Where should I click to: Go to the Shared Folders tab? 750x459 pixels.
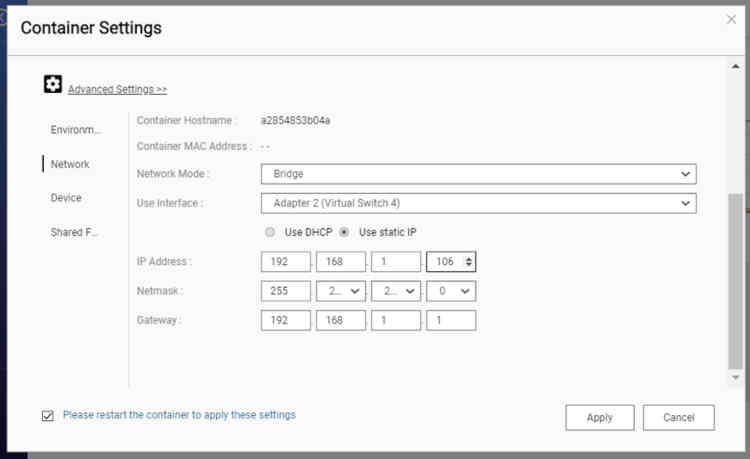coord(76,232)
